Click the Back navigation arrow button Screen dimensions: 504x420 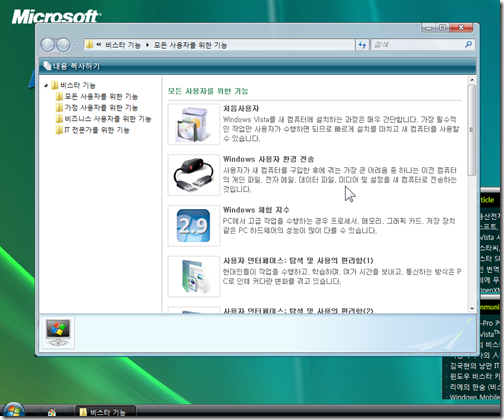point(47,45)
